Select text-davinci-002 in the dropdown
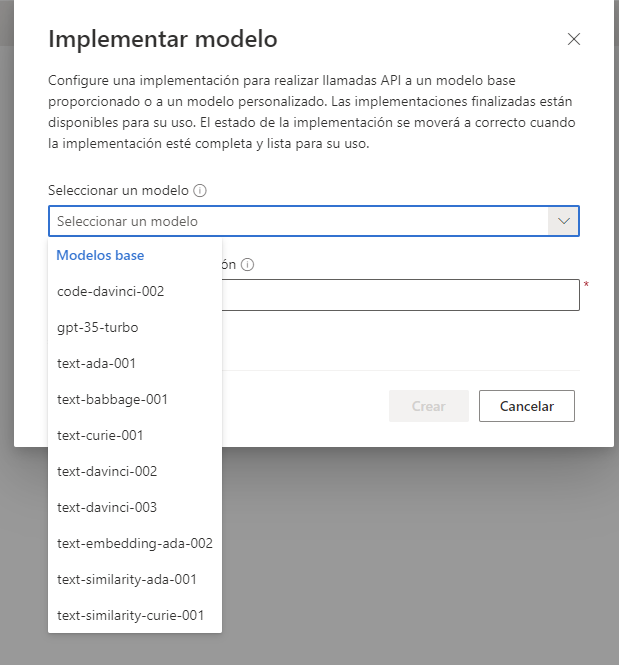The image size is (619, 665). (x=135, y=471)
